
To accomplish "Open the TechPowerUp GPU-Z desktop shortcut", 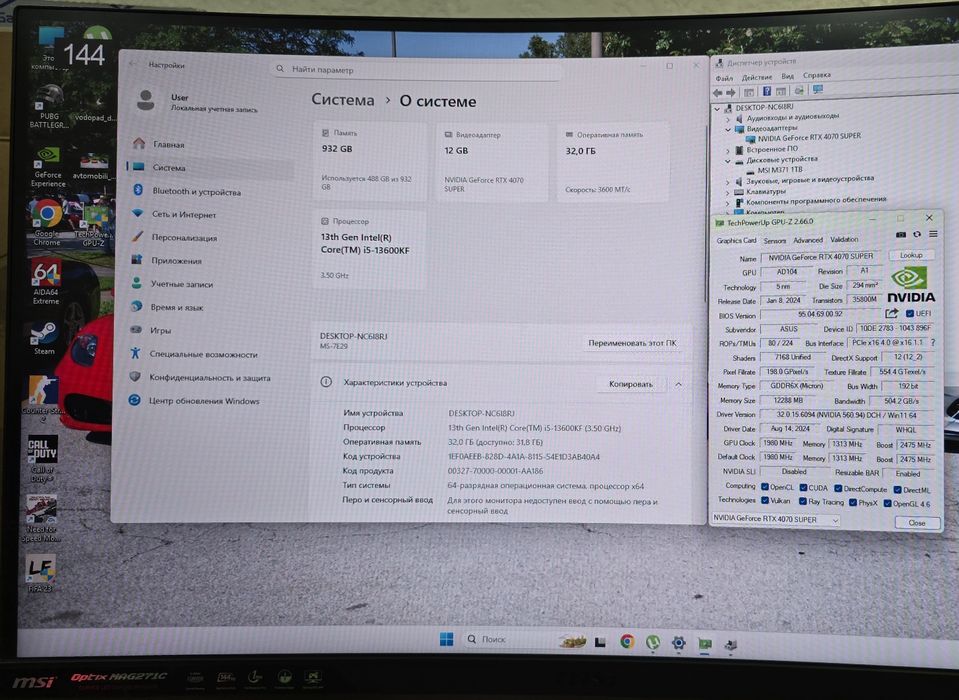I will [x=94, y=227].
